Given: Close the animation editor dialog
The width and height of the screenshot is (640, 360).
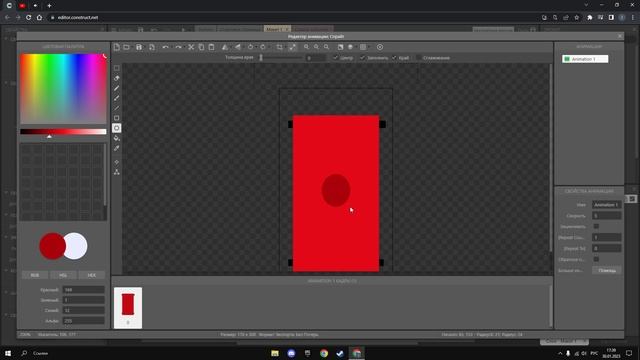Looking at the screenshot, I should tap(620, 36).
